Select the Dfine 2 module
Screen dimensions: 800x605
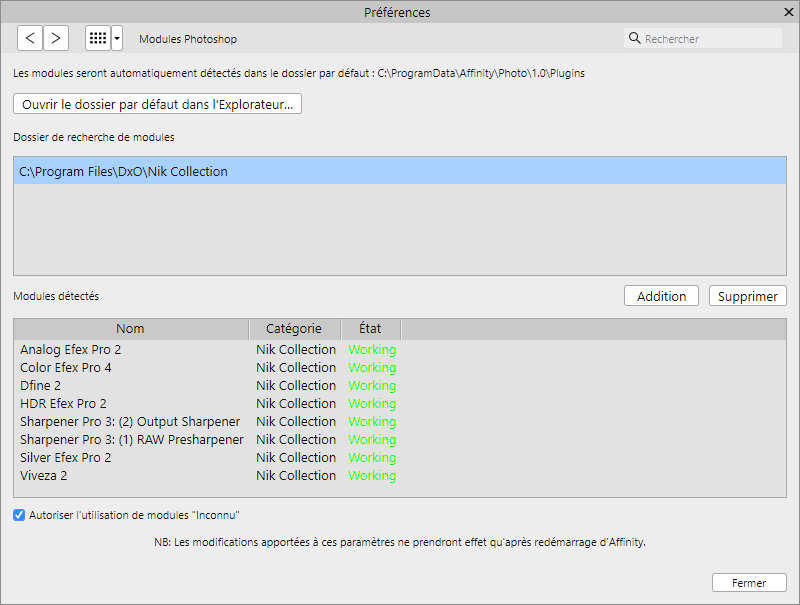(400, 385)
